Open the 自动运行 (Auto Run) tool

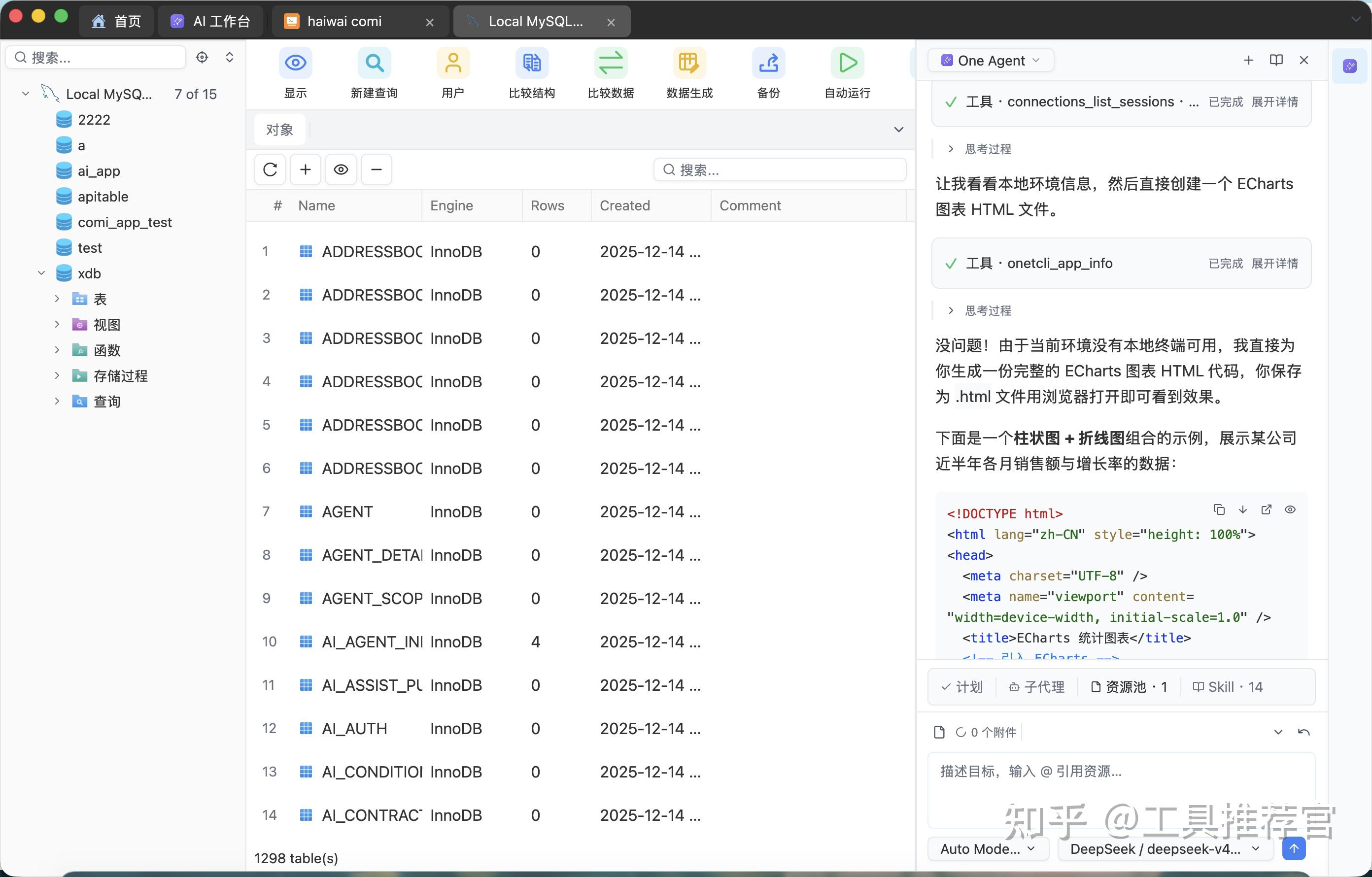[847, 63]
